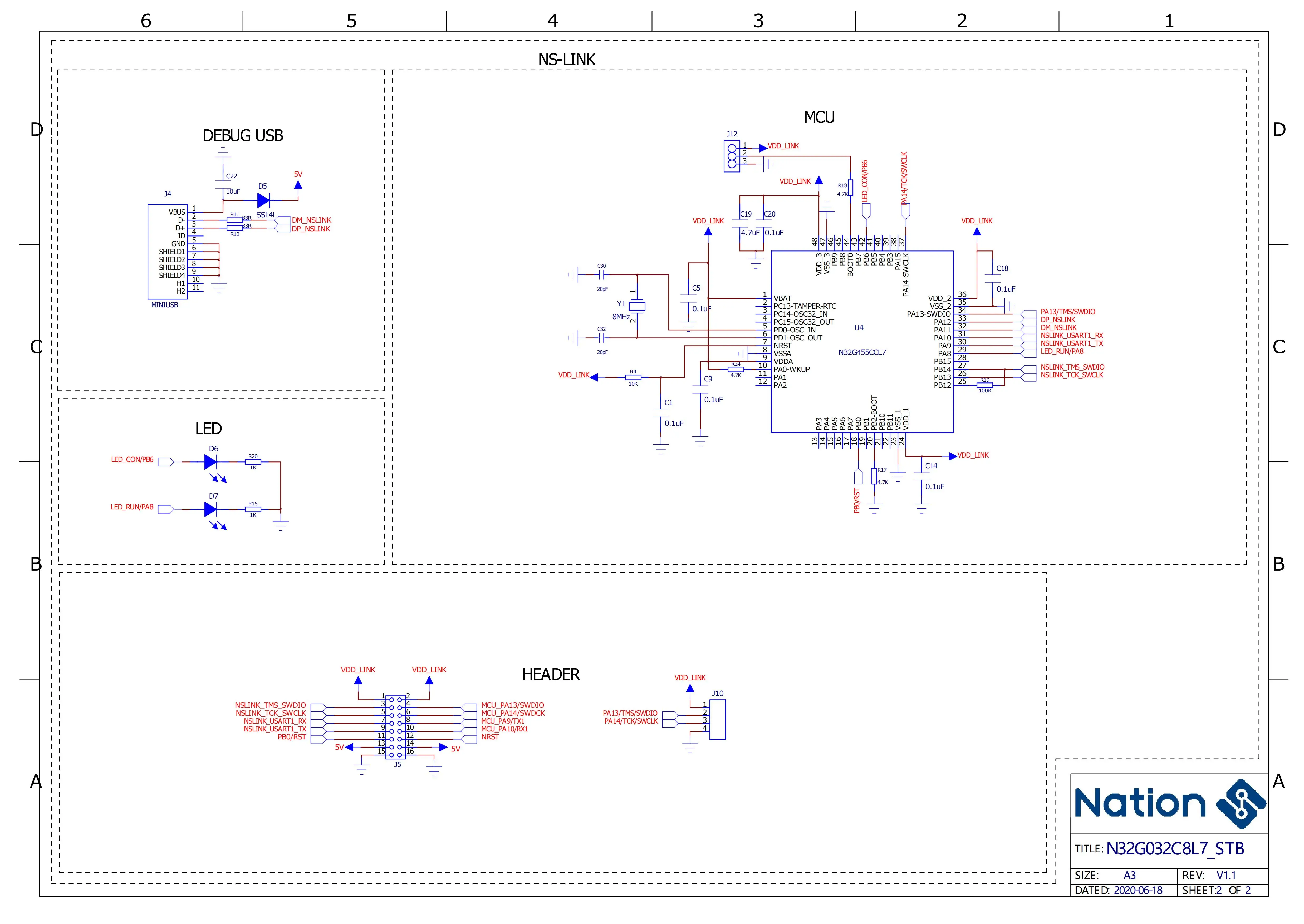Click resistor R20 1K symbol

click(253, 462)
